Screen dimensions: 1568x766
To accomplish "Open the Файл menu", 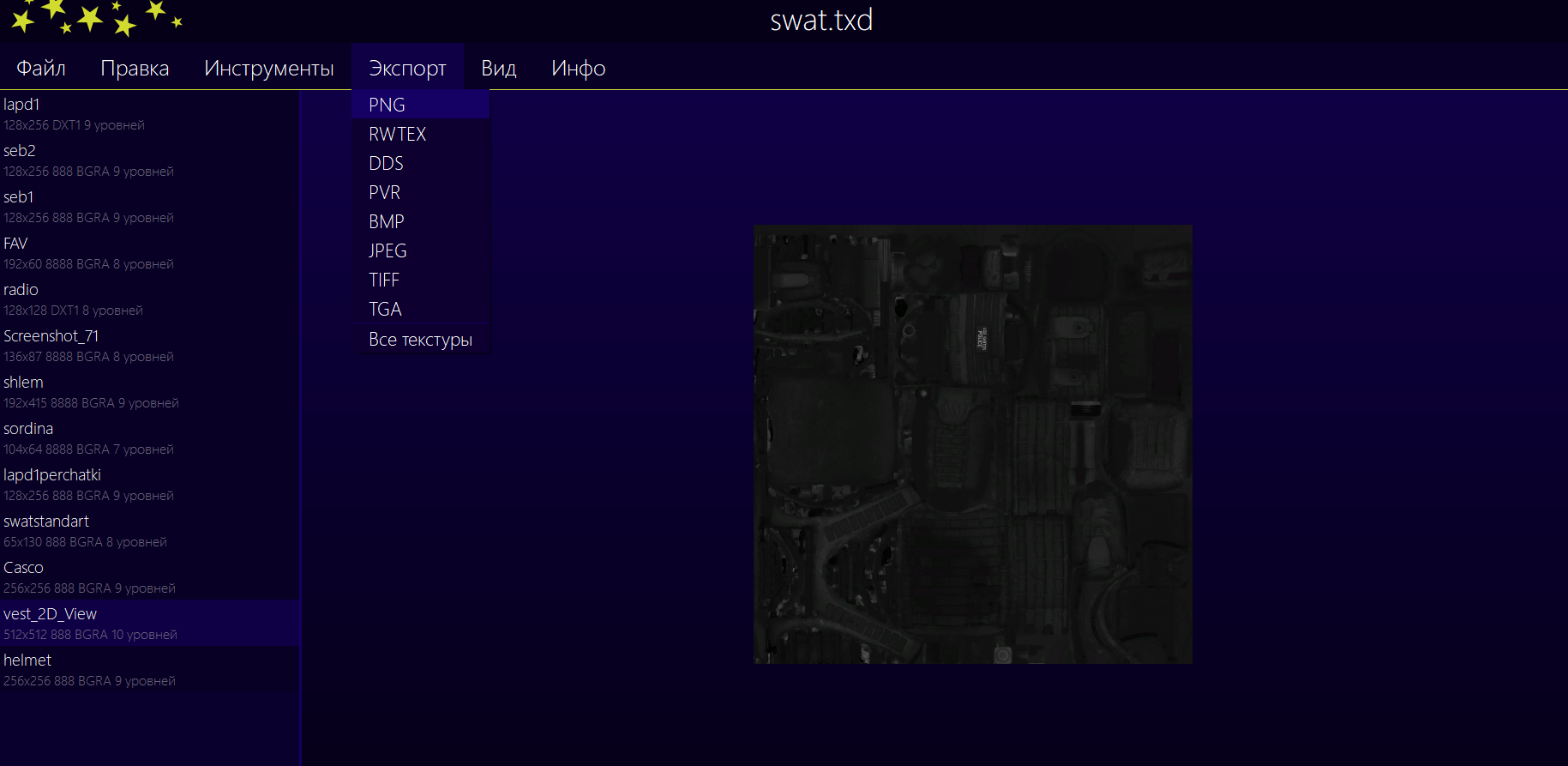I will coord(41,68).
